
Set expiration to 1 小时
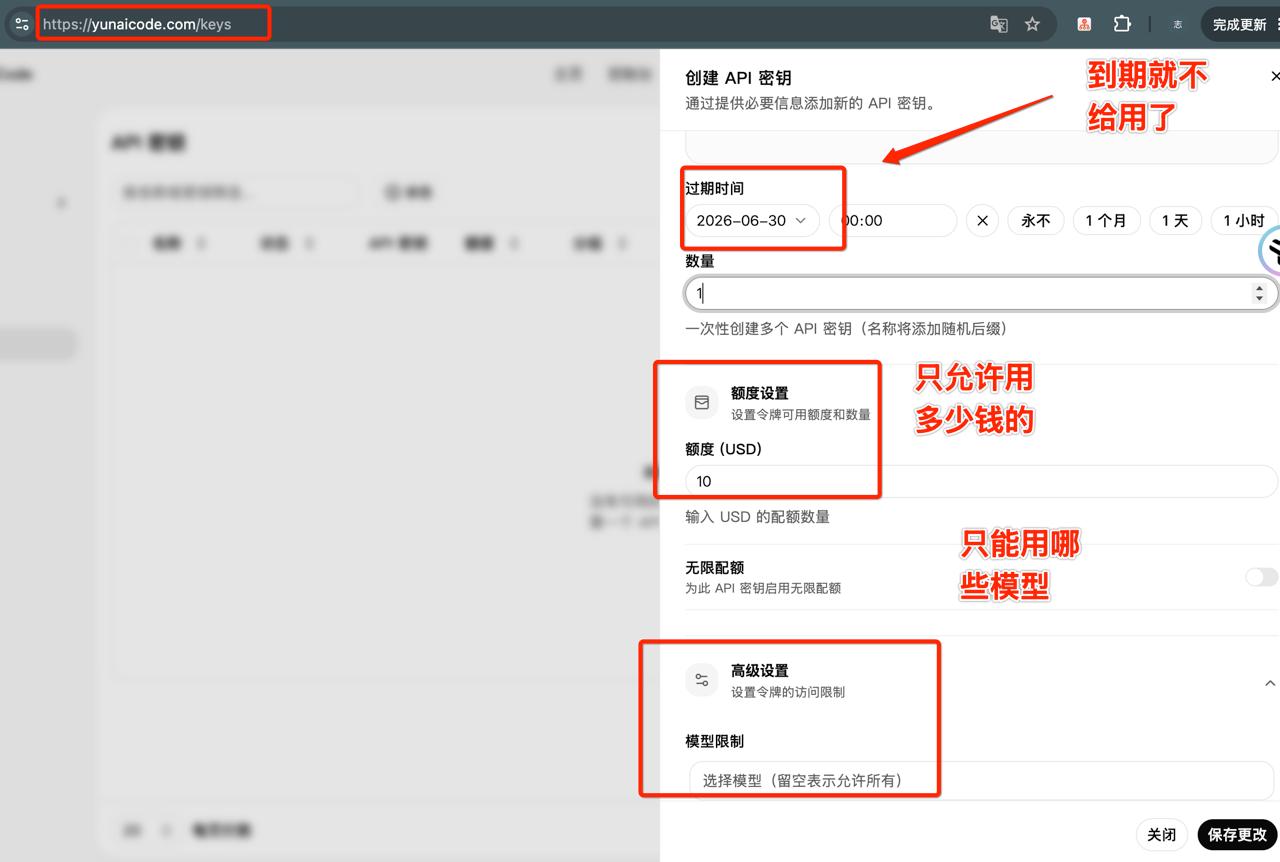tap(1244, 221)
